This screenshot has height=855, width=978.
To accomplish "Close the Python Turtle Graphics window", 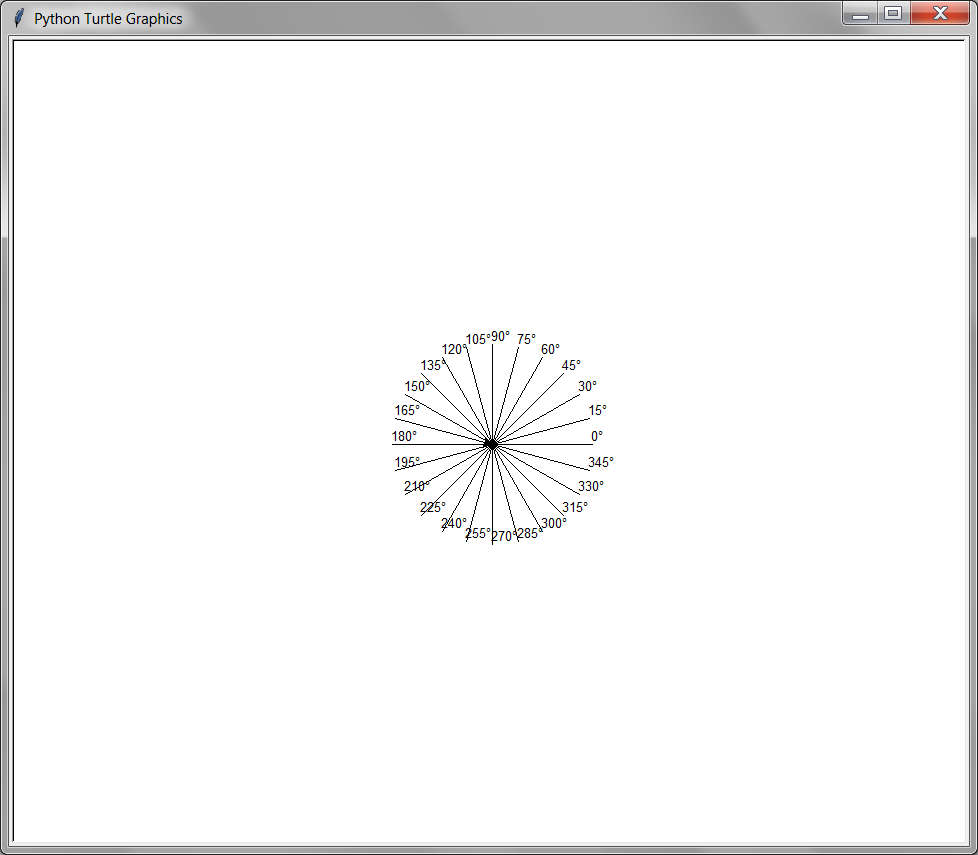I will [939, 14].
